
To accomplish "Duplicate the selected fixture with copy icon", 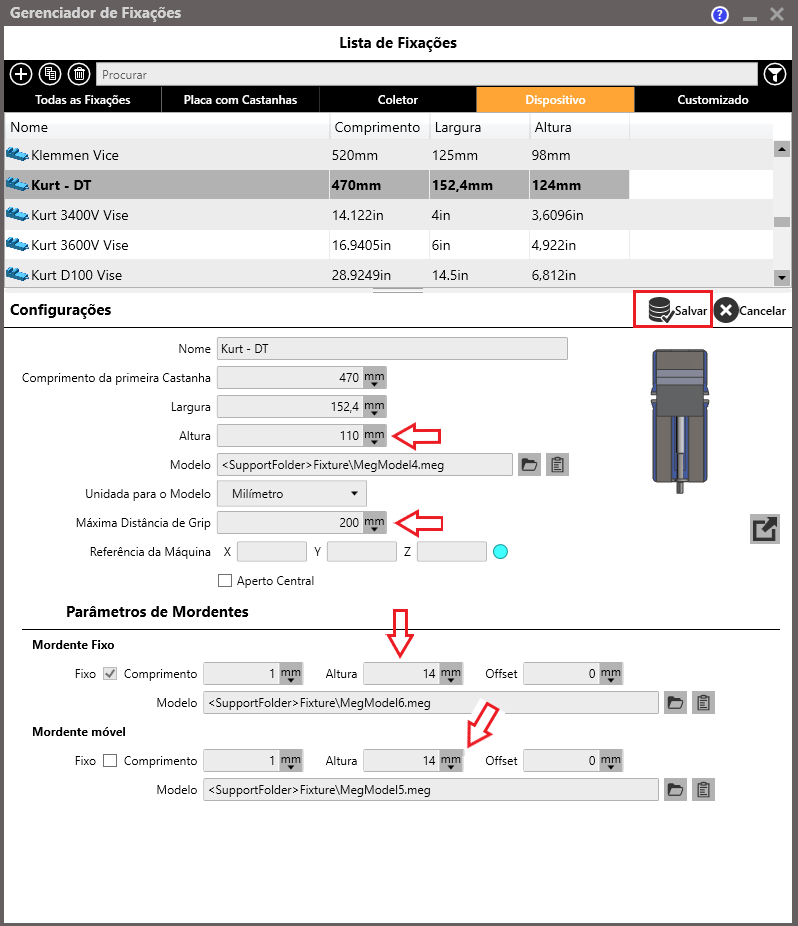I will click(x=50, y=74).
